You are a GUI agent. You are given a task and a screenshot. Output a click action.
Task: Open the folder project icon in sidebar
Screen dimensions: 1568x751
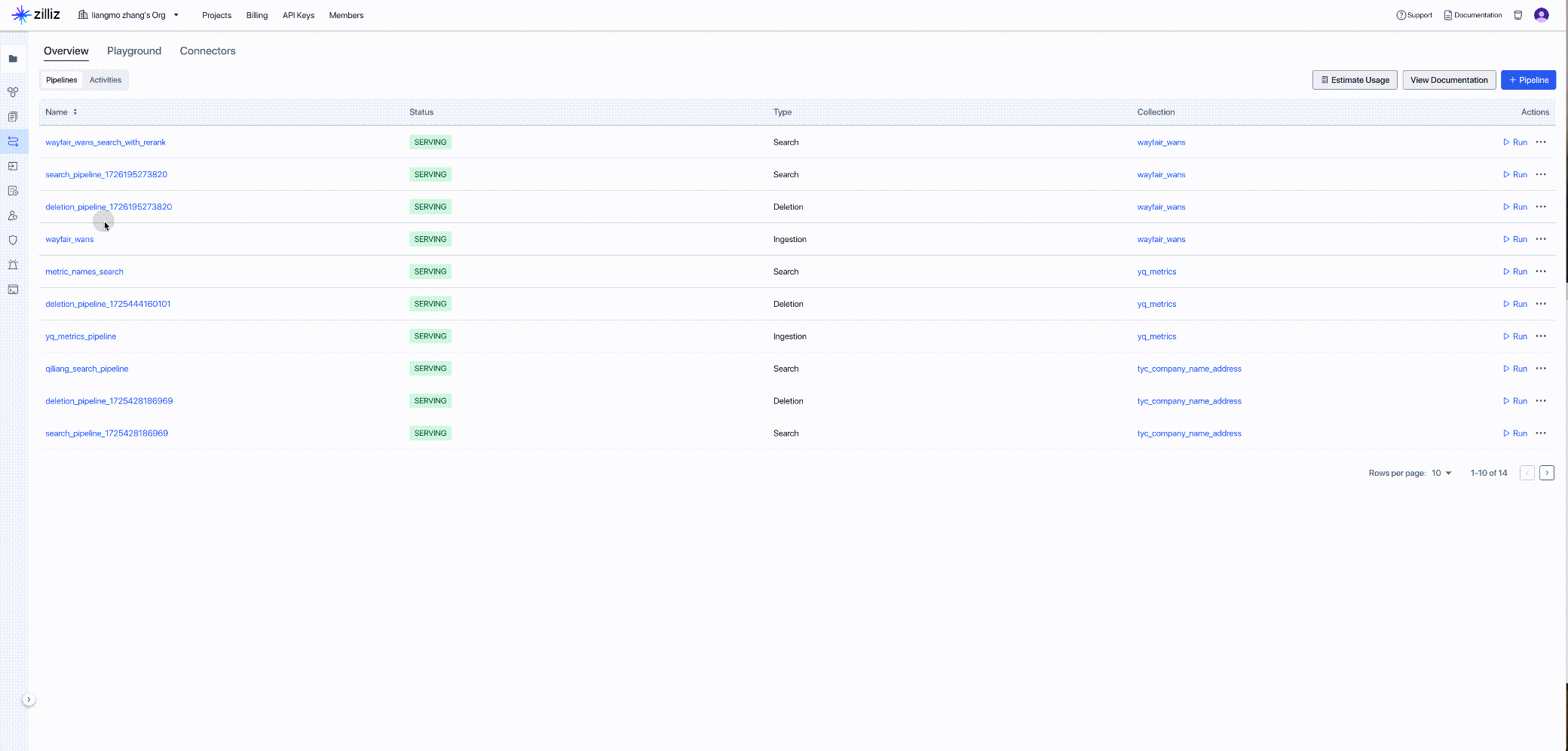(x=13, y=59)
